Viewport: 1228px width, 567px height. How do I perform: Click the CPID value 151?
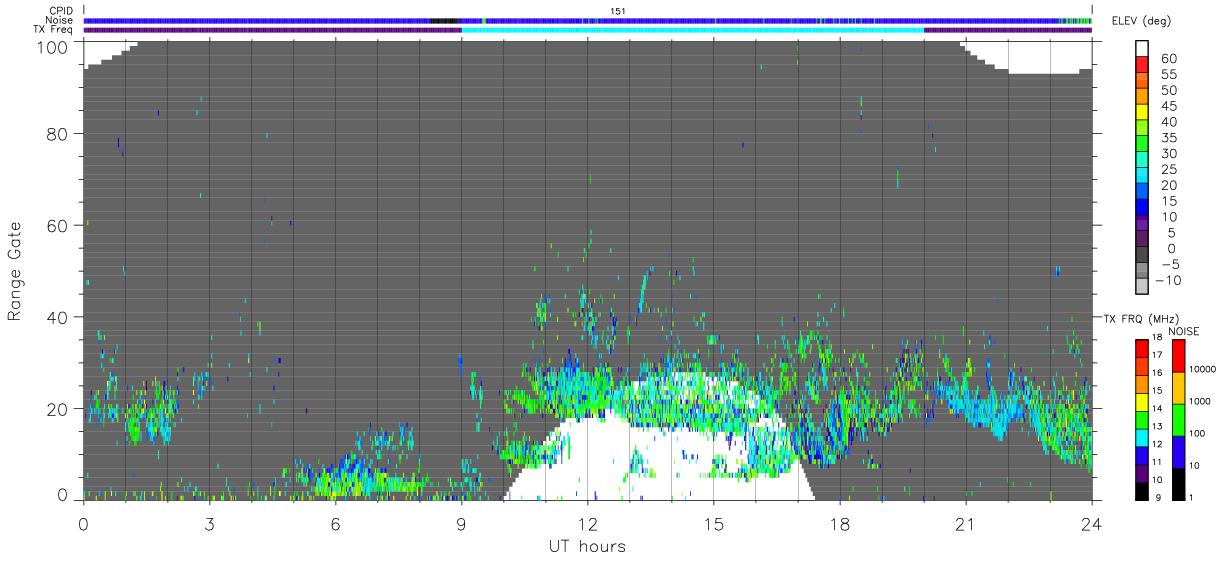[618, 11]
